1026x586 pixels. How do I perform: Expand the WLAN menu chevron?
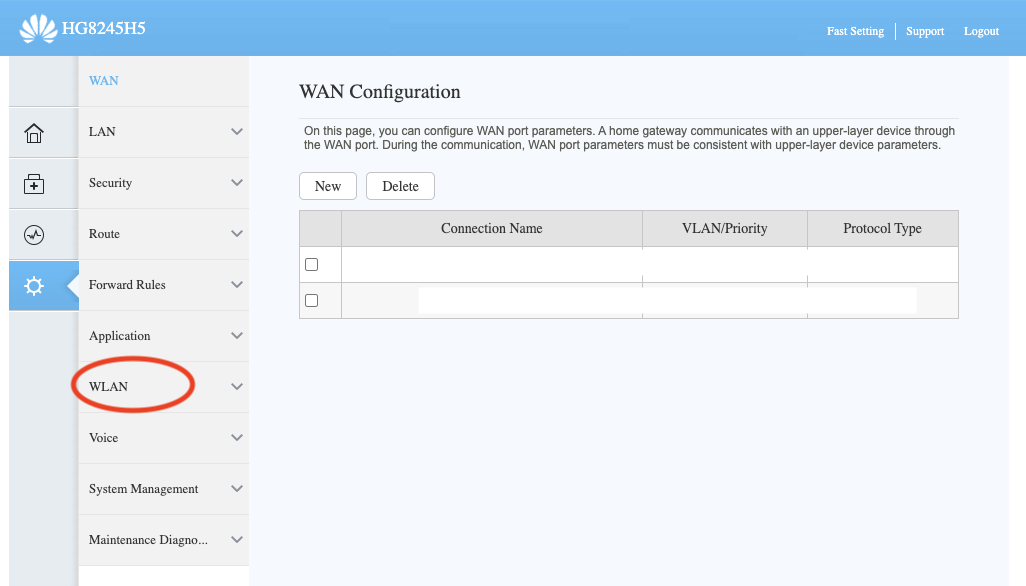pos(237,387)
